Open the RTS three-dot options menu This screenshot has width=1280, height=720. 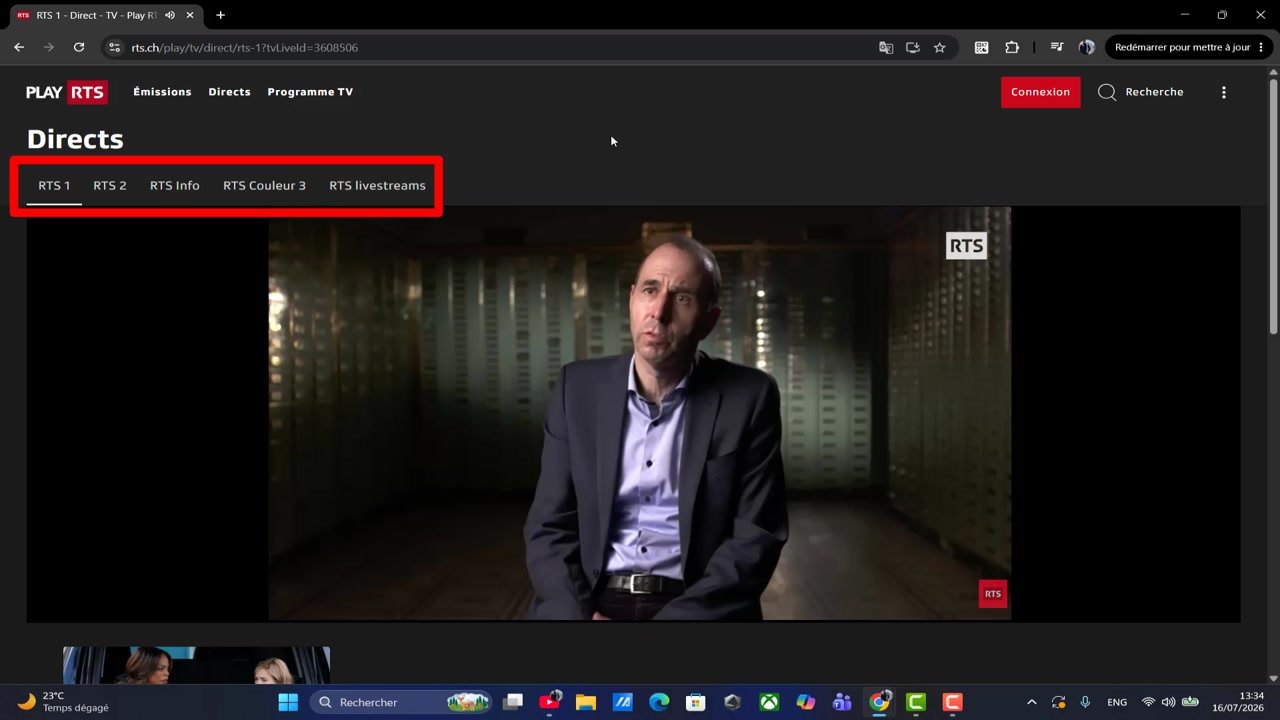(x=1223, y=92)
